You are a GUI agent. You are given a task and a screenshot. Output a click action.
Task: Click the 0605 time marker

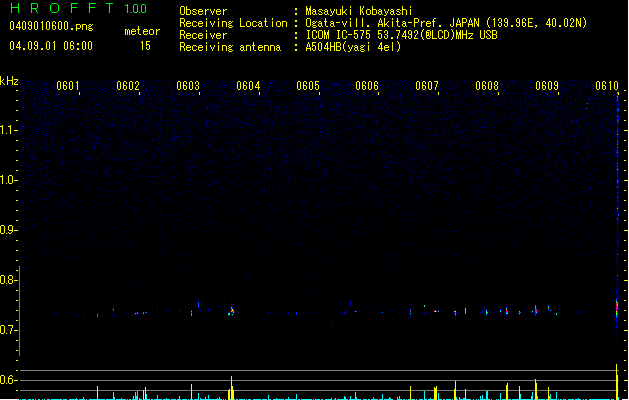pyautogui.click(x=308, y=86)
